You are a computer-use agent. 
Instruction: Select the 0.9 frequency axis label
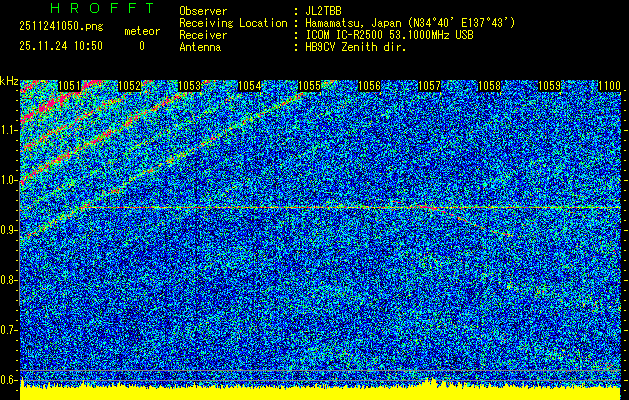tap(9, 230)
